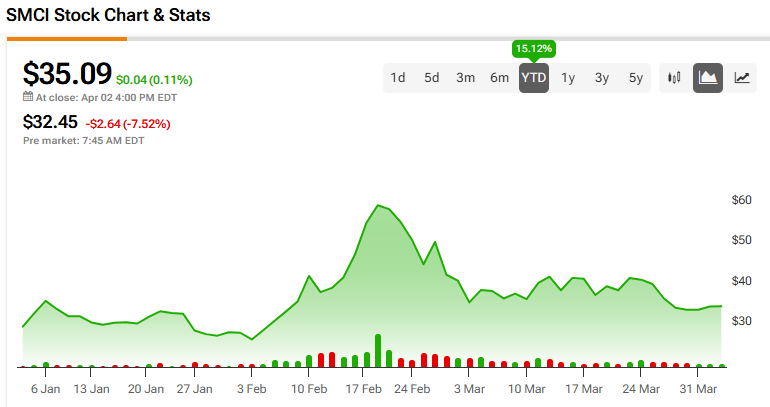Viewport: 770px width, 407px height.
Task: Click the calendar icon beside At close
Action: pyautogui.click(x=28, y=98)
